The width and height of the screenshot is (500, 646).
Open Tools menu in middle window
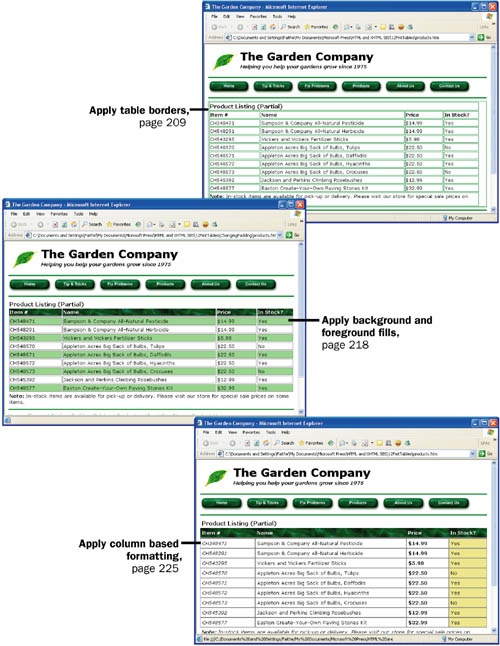(79, 214)
